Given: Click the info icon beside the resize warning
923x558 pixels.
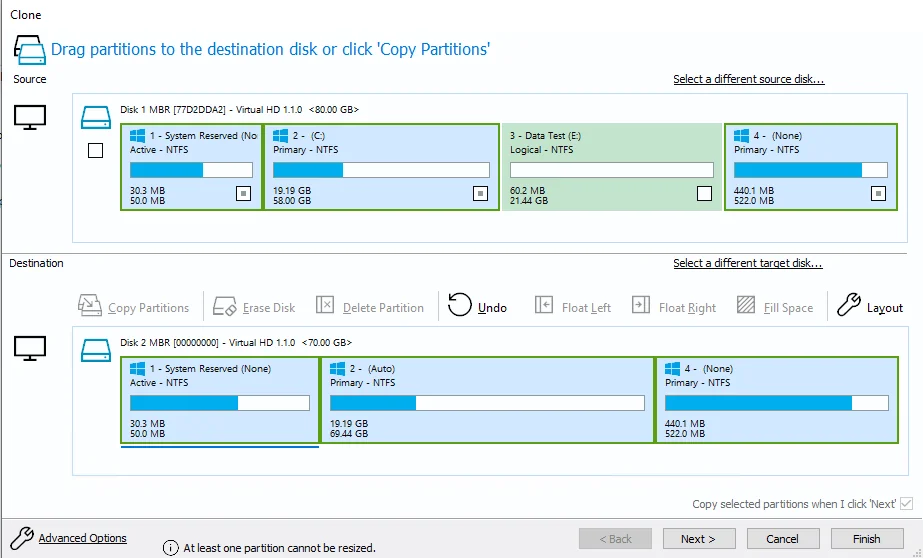Looking at the screenshot, I should coord(170,548).
